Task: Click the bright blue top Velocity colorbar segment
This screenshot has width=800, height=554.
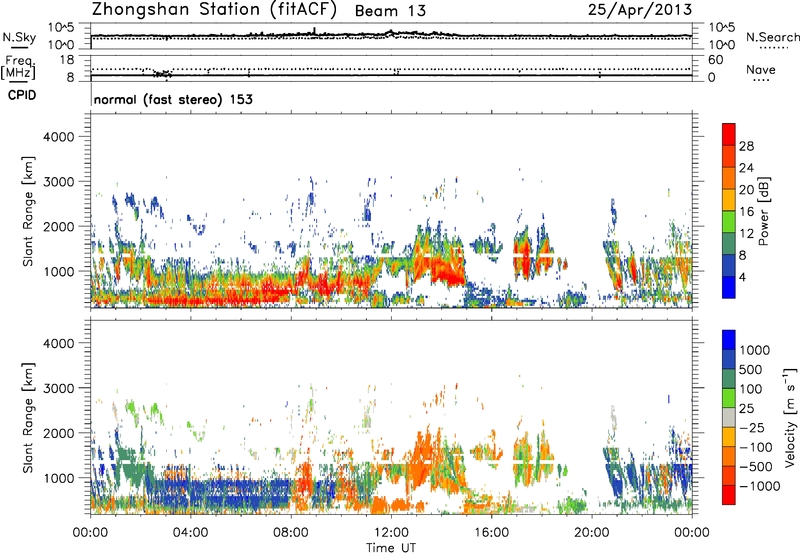Action: pos(729,340)
